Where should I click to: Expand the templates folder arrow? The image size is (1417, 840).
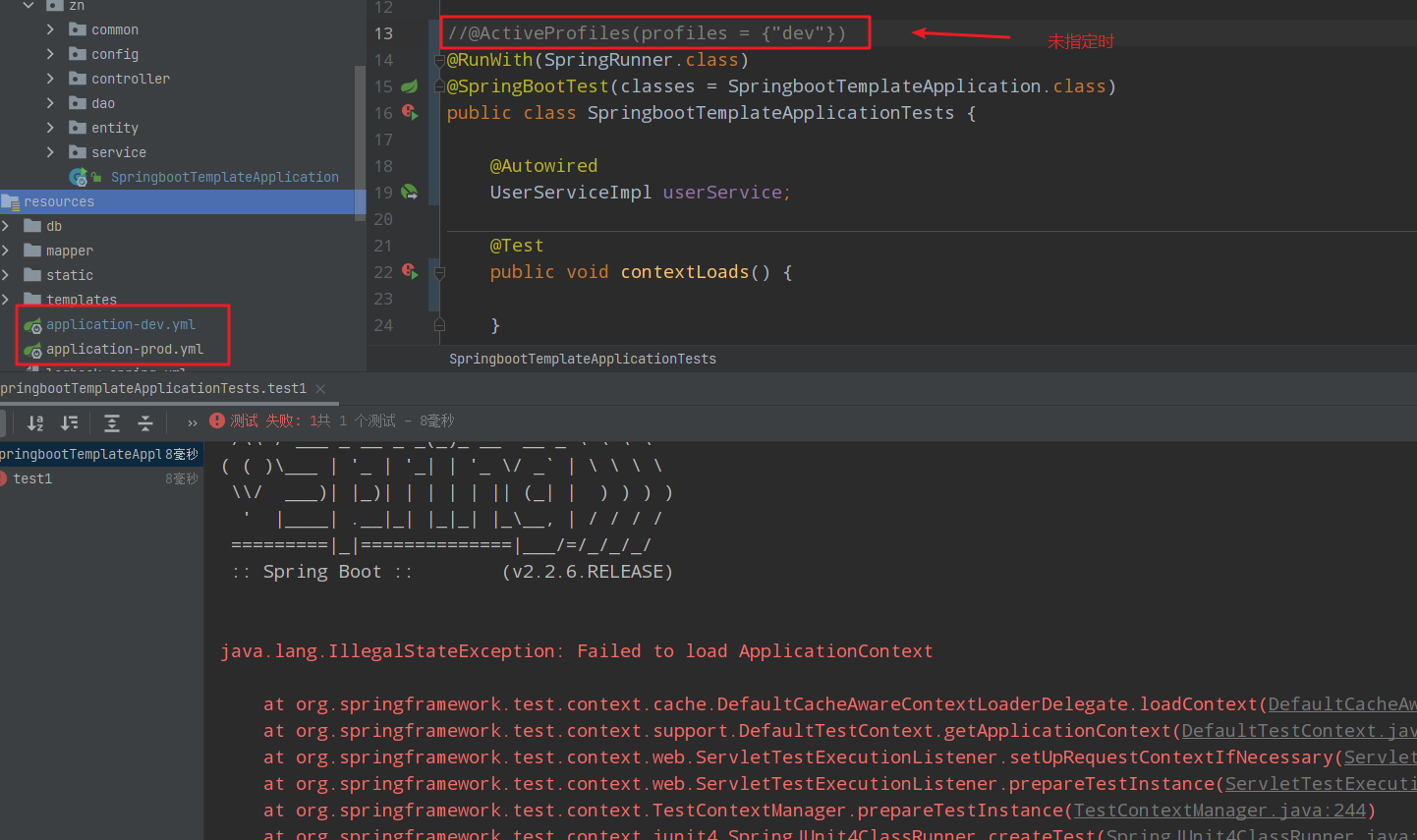pos(6,300)
